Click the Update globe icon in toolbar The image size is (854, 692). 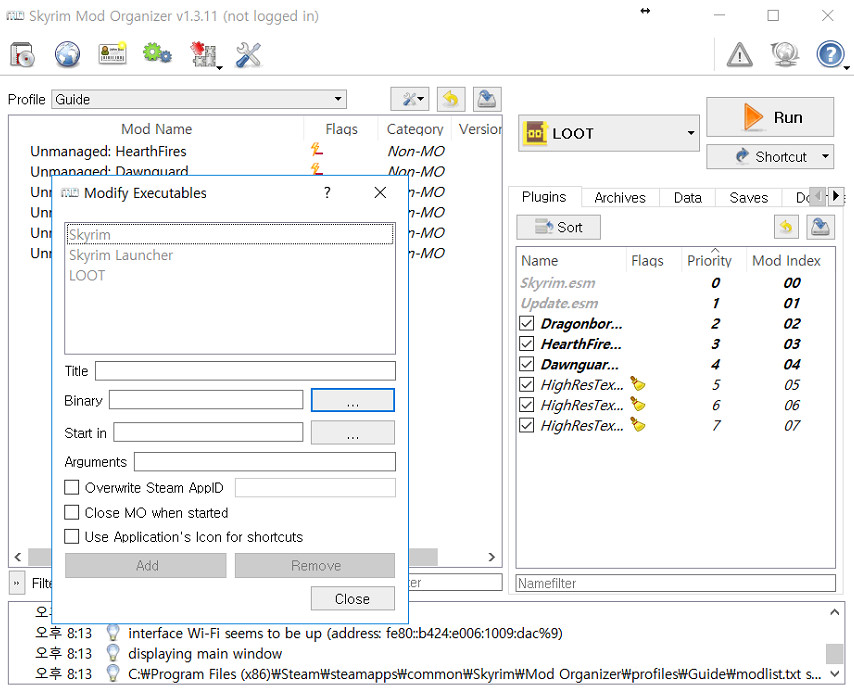784,54
